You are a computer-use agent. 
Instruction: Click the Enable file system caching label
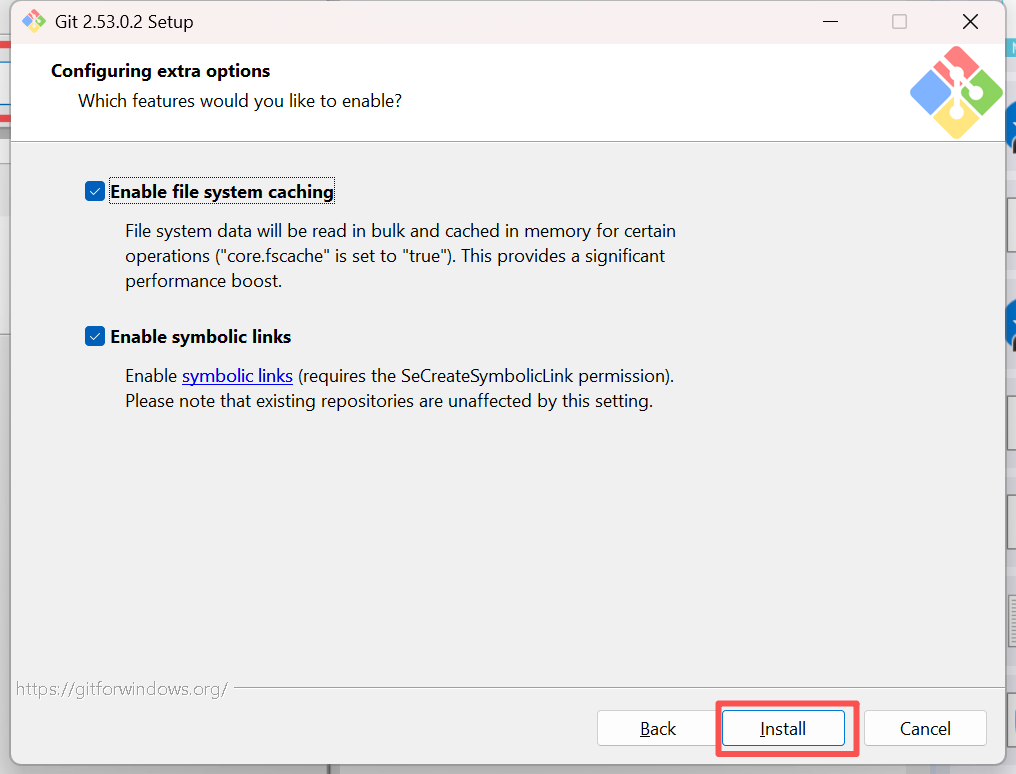coord(222,192)
